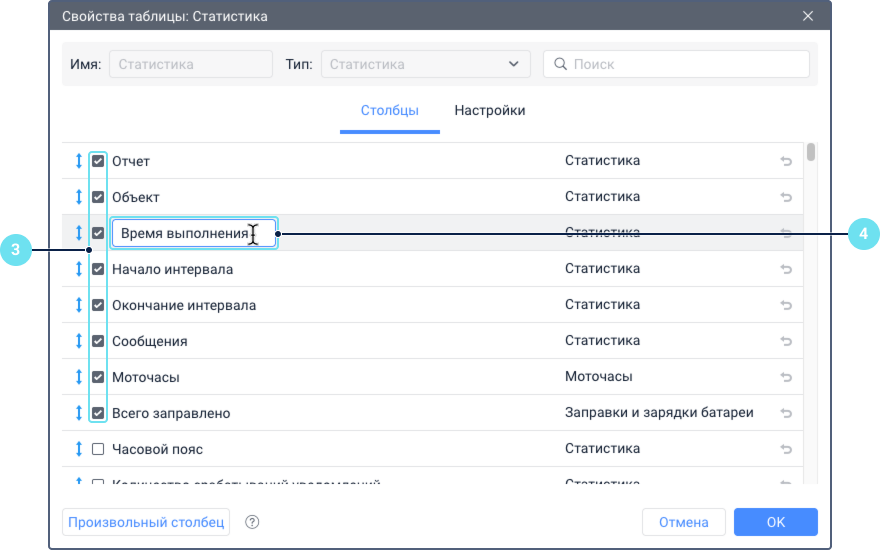
Task: Click the drag handle for Часовой пояс
Action: click(78, 449)
